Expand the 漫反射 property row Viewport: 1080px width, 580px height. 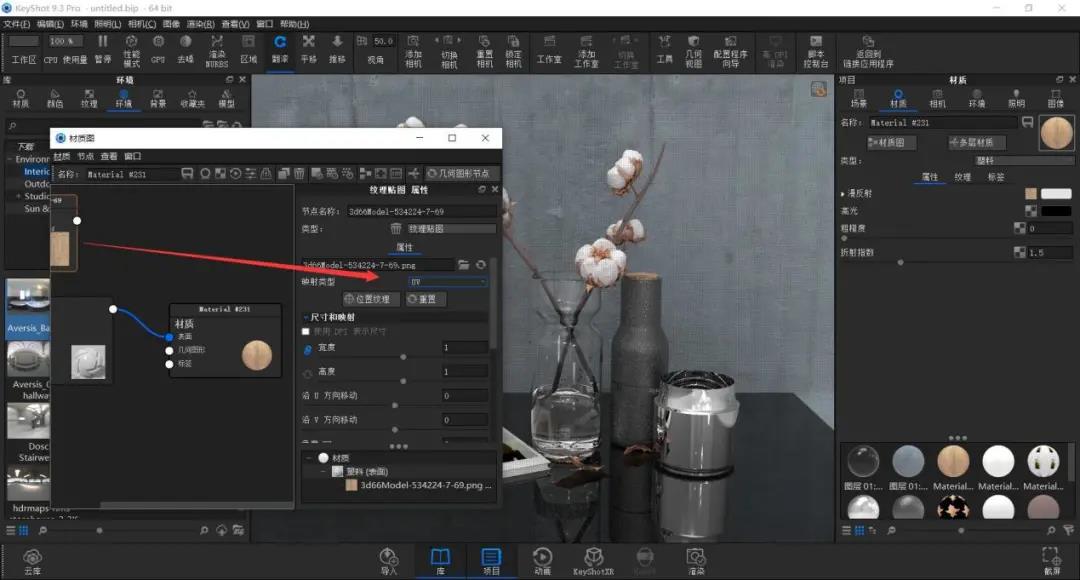click(x=842, y=194)
